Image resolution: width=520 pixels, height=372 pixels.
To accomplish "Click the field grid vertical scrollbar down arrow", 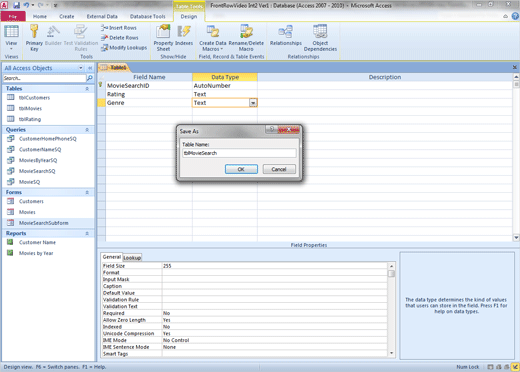I will tap(516, 238).
